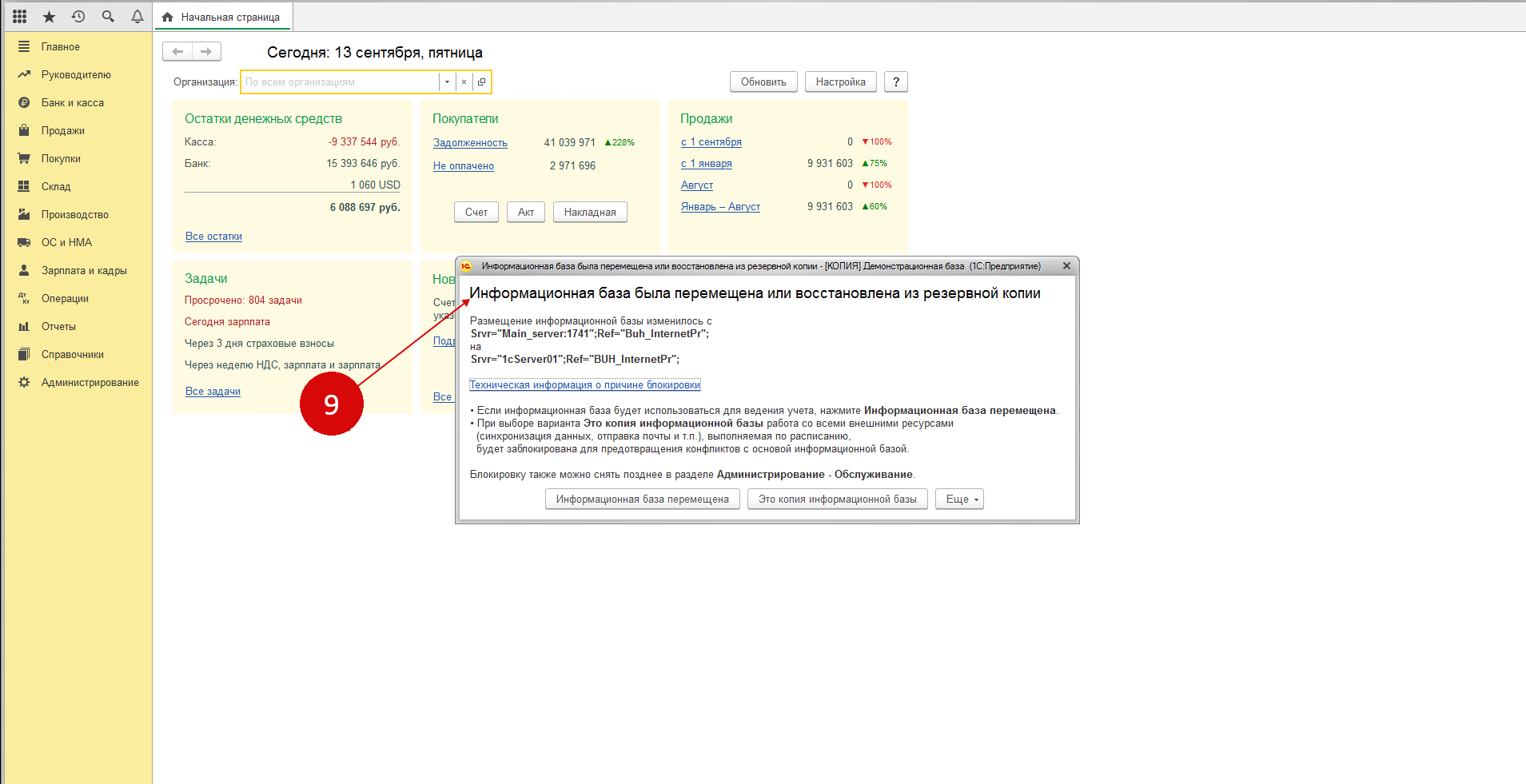1526x784 pixels.
Task: Click the Накладная button
Action: 590,212
